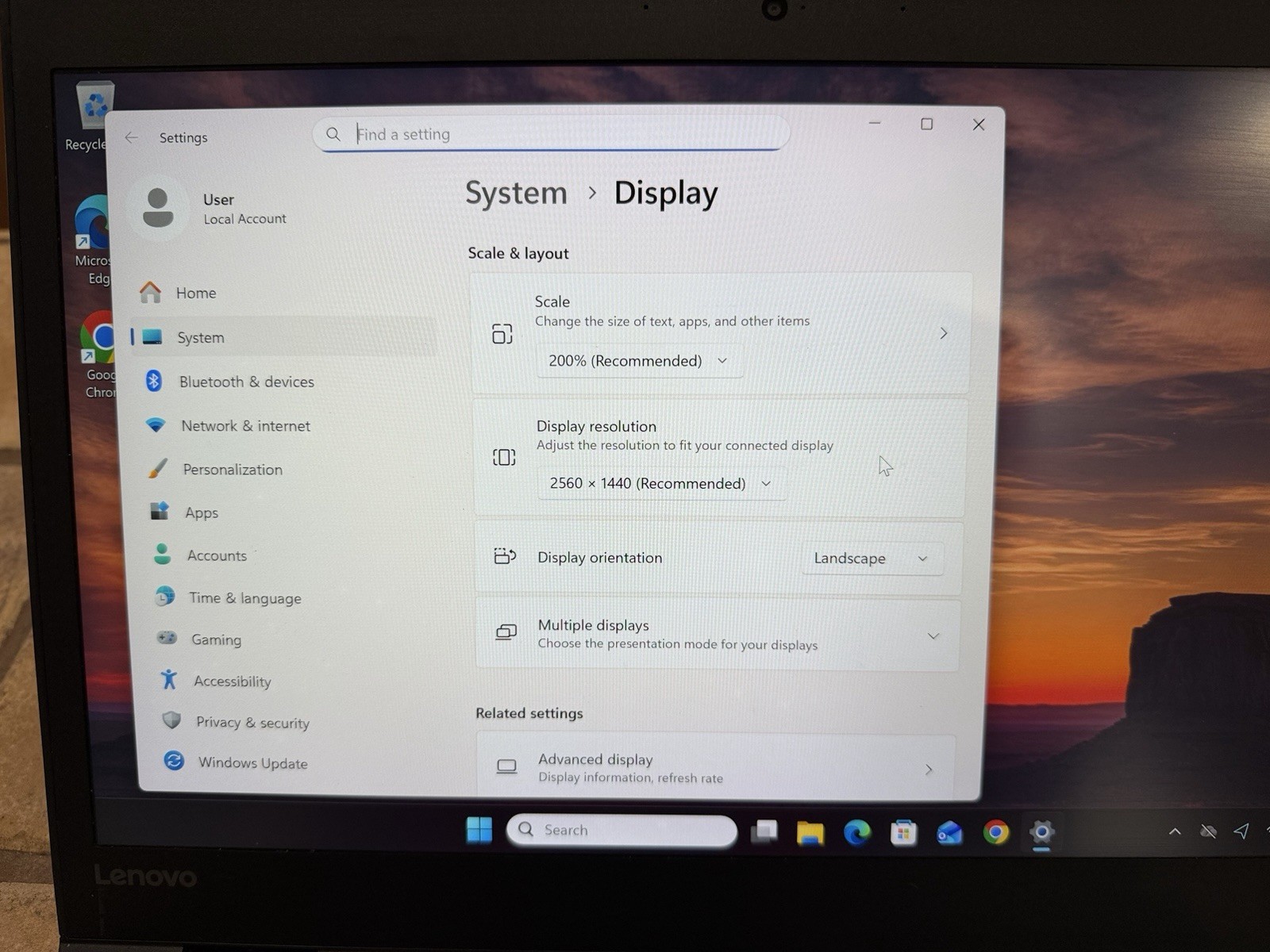Open Microsoft Store from the taskbar
Image resolution: width=1270 pixels, height=952 pixels.
(x=903, y=832)
